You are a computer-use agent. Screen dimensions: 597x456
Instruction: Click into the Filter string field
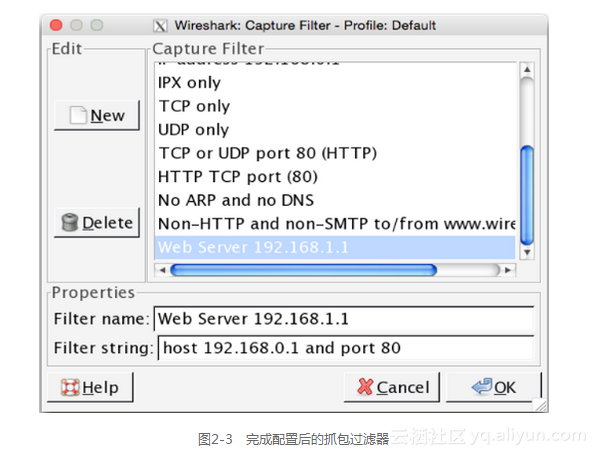pyautogui.click(x=346, y=348)
